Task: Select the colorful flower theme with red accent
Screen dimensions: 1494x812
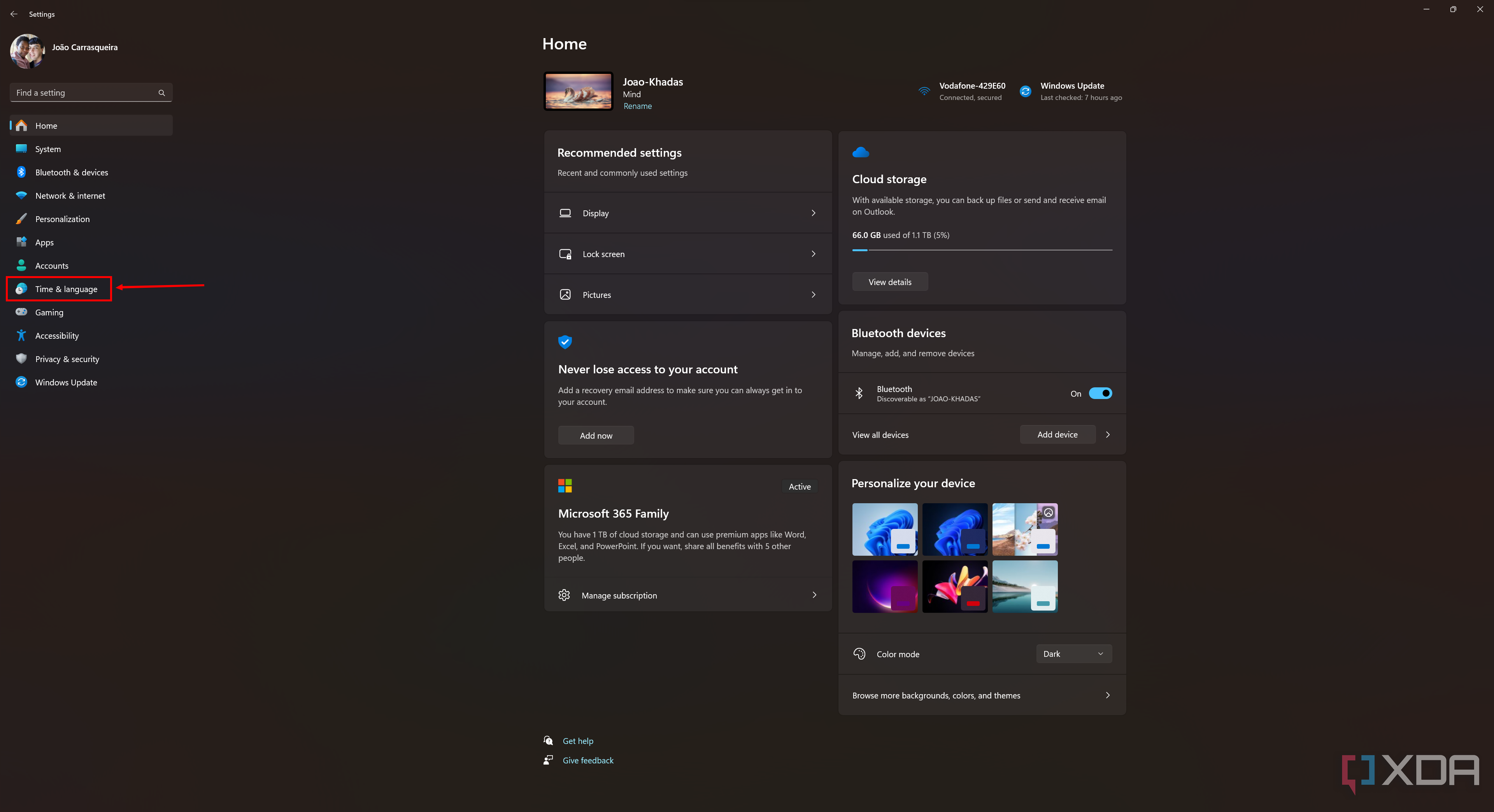Action: (955, 586)
